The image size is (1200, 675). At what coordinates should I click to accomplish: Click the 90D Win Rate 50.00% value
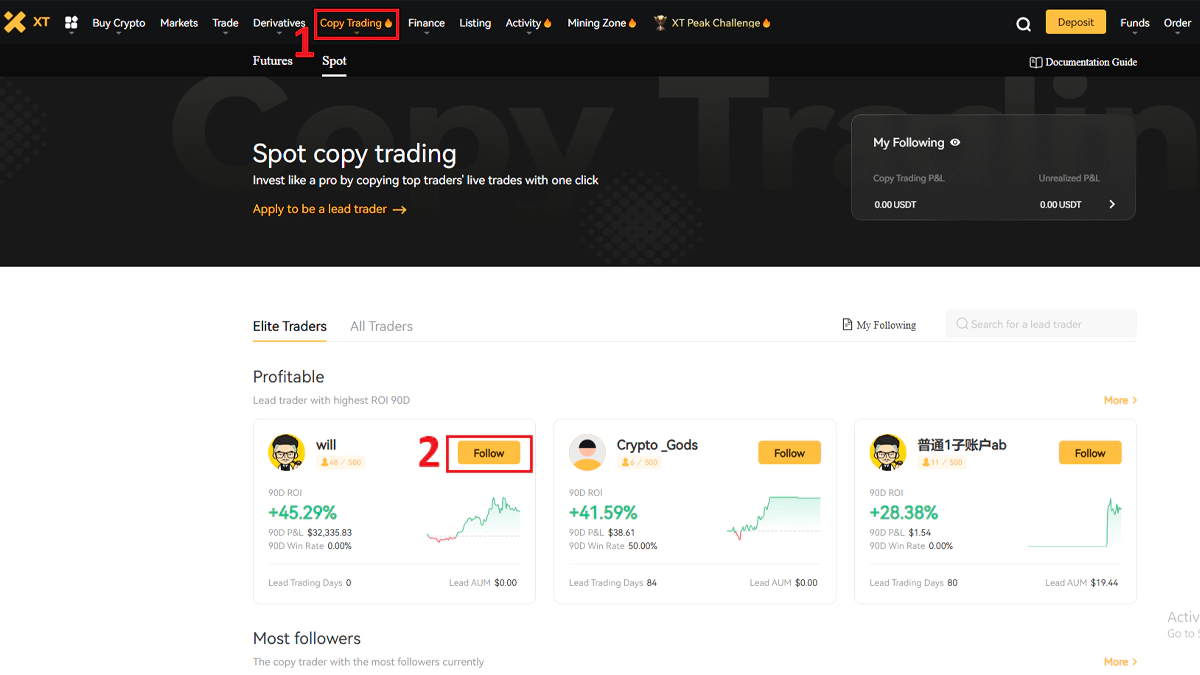point(643,546)
